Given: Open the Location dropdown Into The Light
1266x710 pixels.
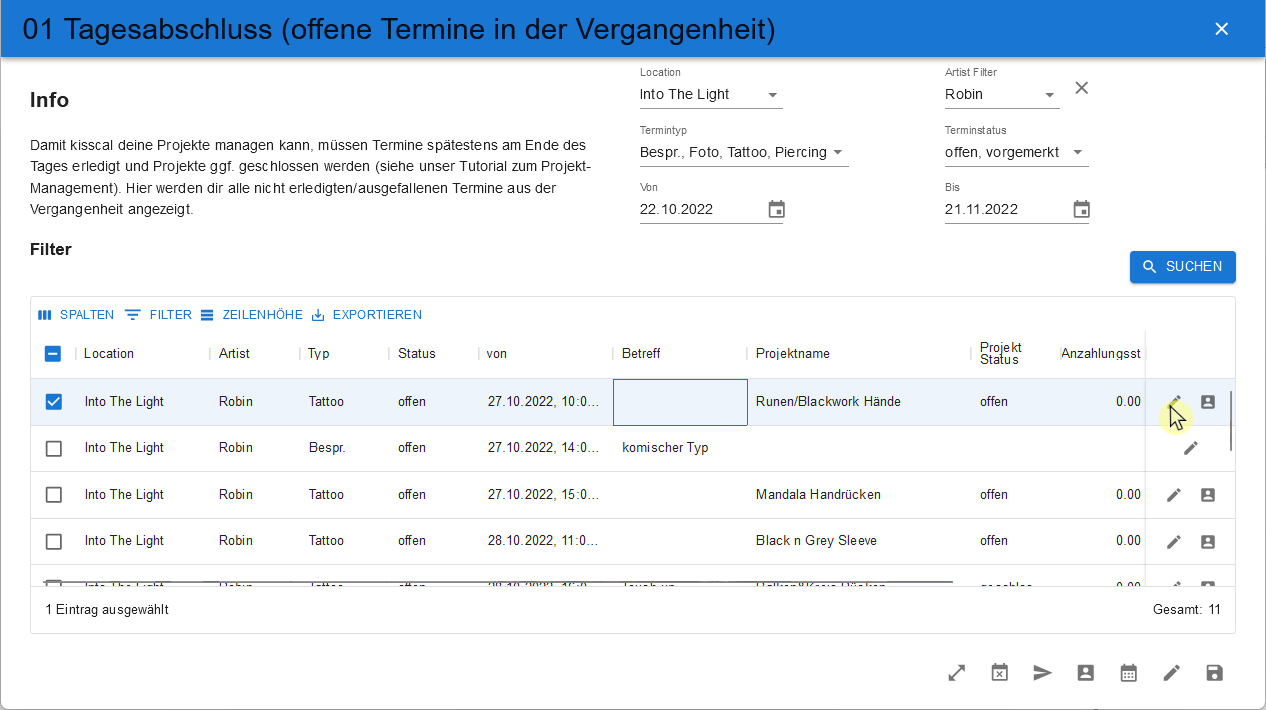Looking at the screenshot, I should click(711, 94).
